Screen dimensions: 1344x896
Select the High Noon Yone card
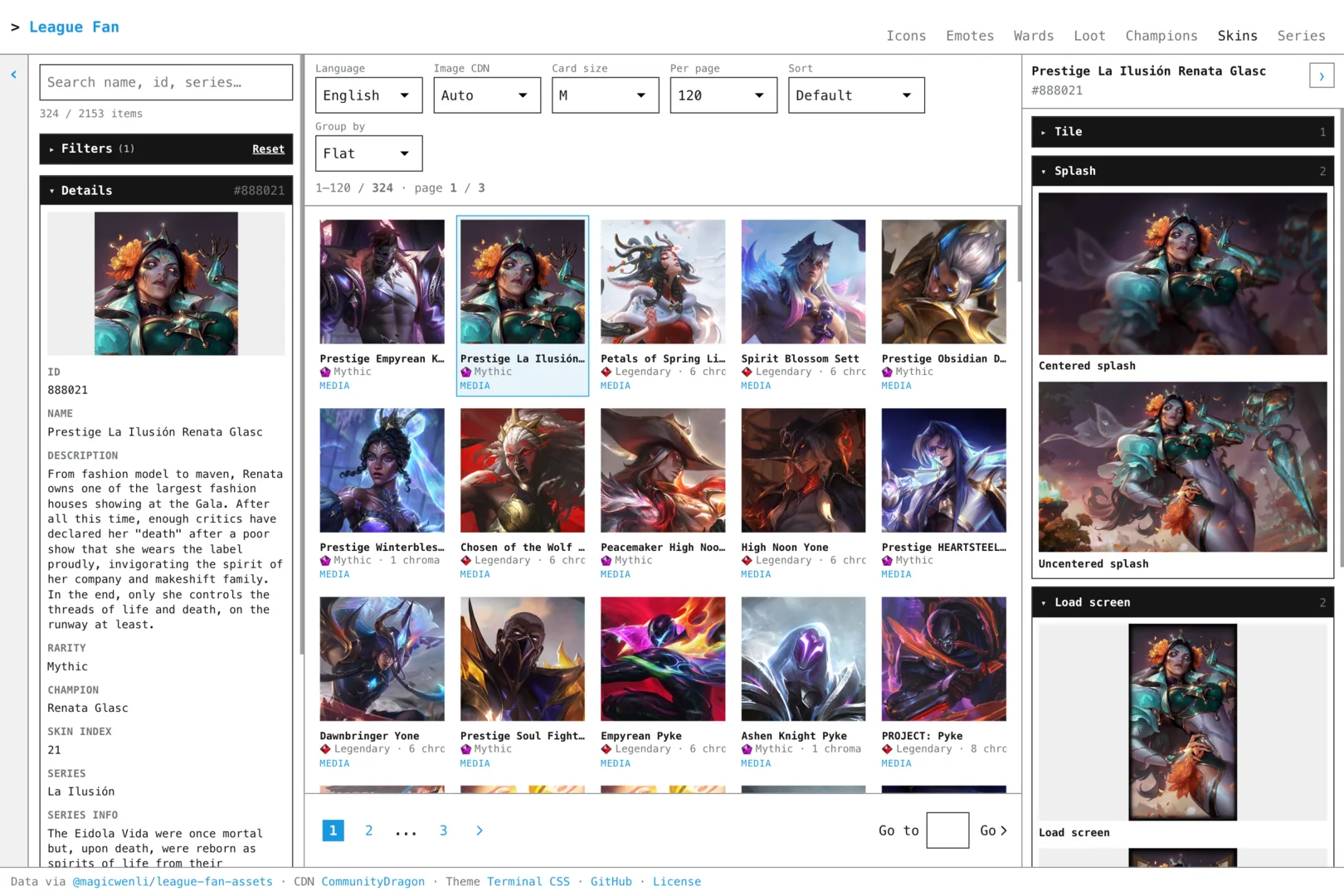click(x=803, y=494)
